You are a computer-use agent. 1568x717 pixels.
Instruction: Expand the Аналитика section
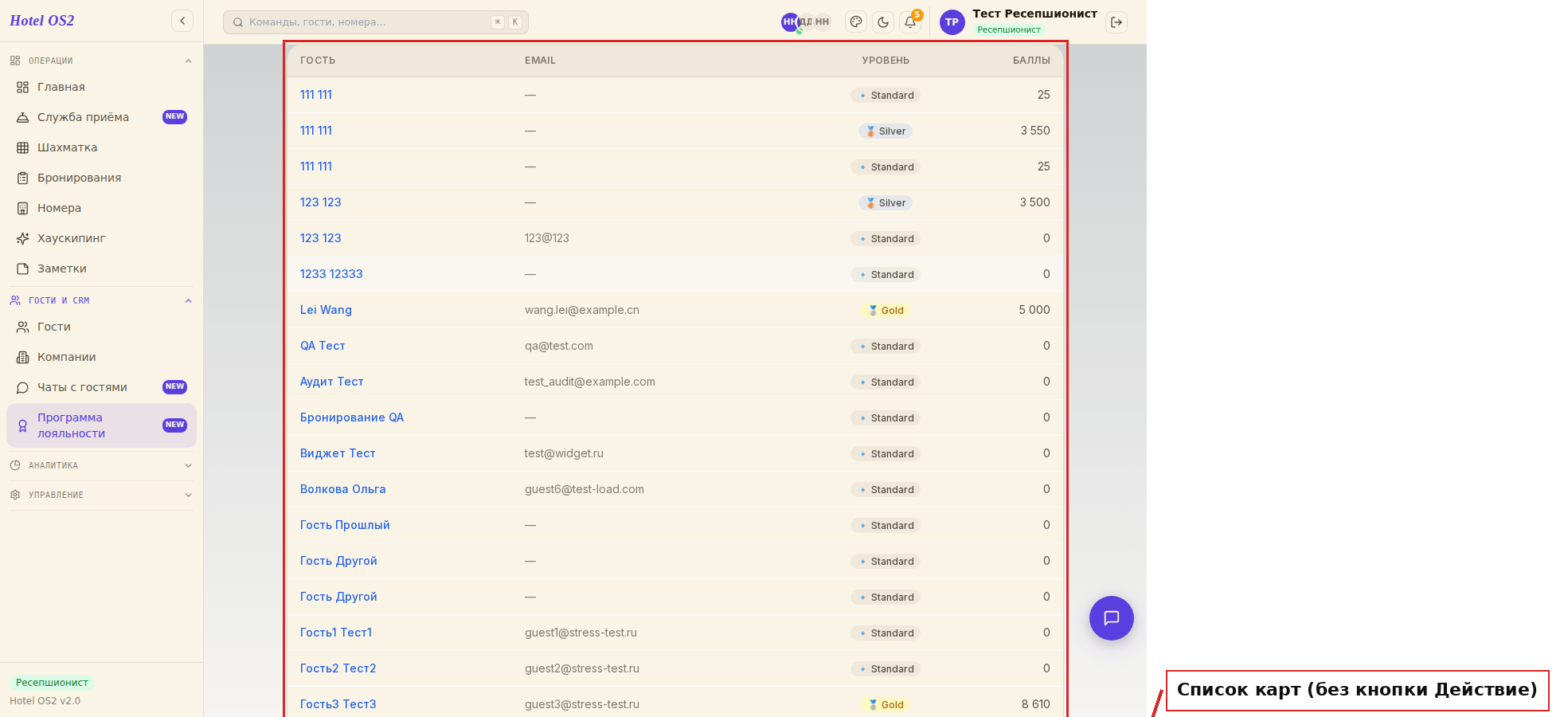pos(101,465)
